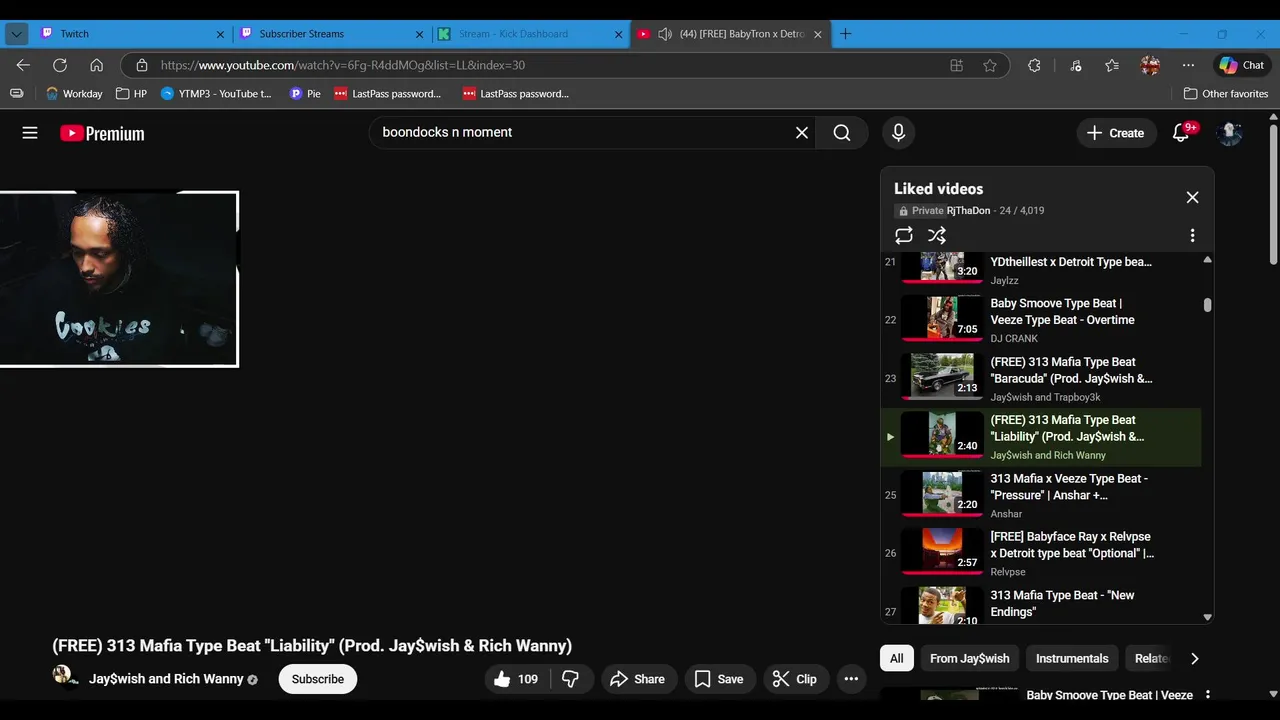Open browser extensions puzzle icon

click(1034, 65)
